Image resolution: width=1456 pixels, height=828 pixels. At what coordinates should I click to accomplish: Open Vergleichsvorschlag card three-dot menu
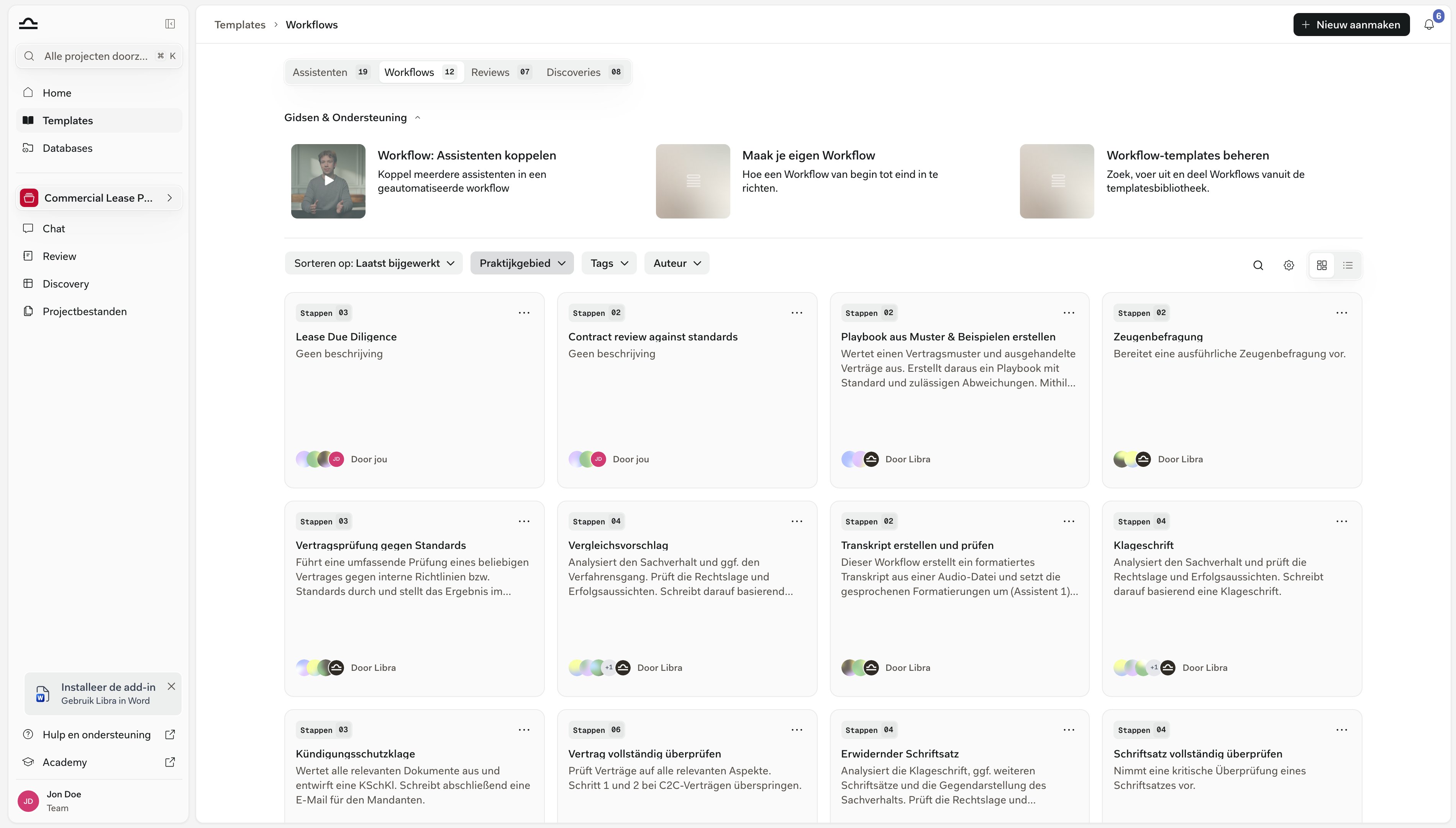(797, 521)
